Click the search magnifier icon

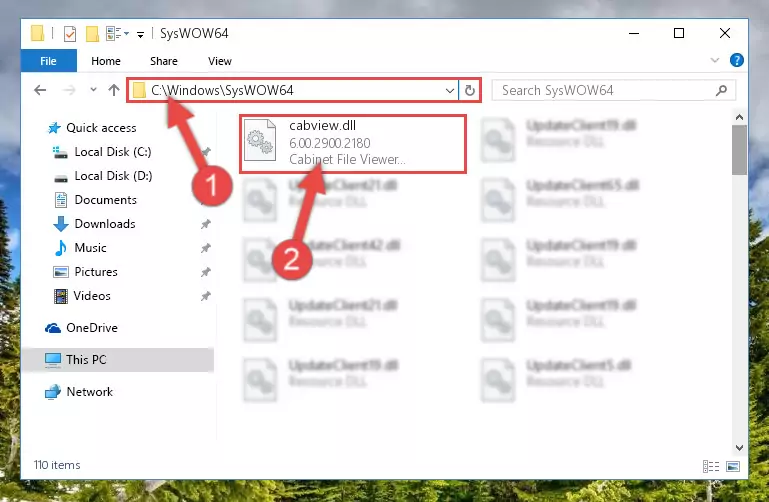tap(721, 90)
